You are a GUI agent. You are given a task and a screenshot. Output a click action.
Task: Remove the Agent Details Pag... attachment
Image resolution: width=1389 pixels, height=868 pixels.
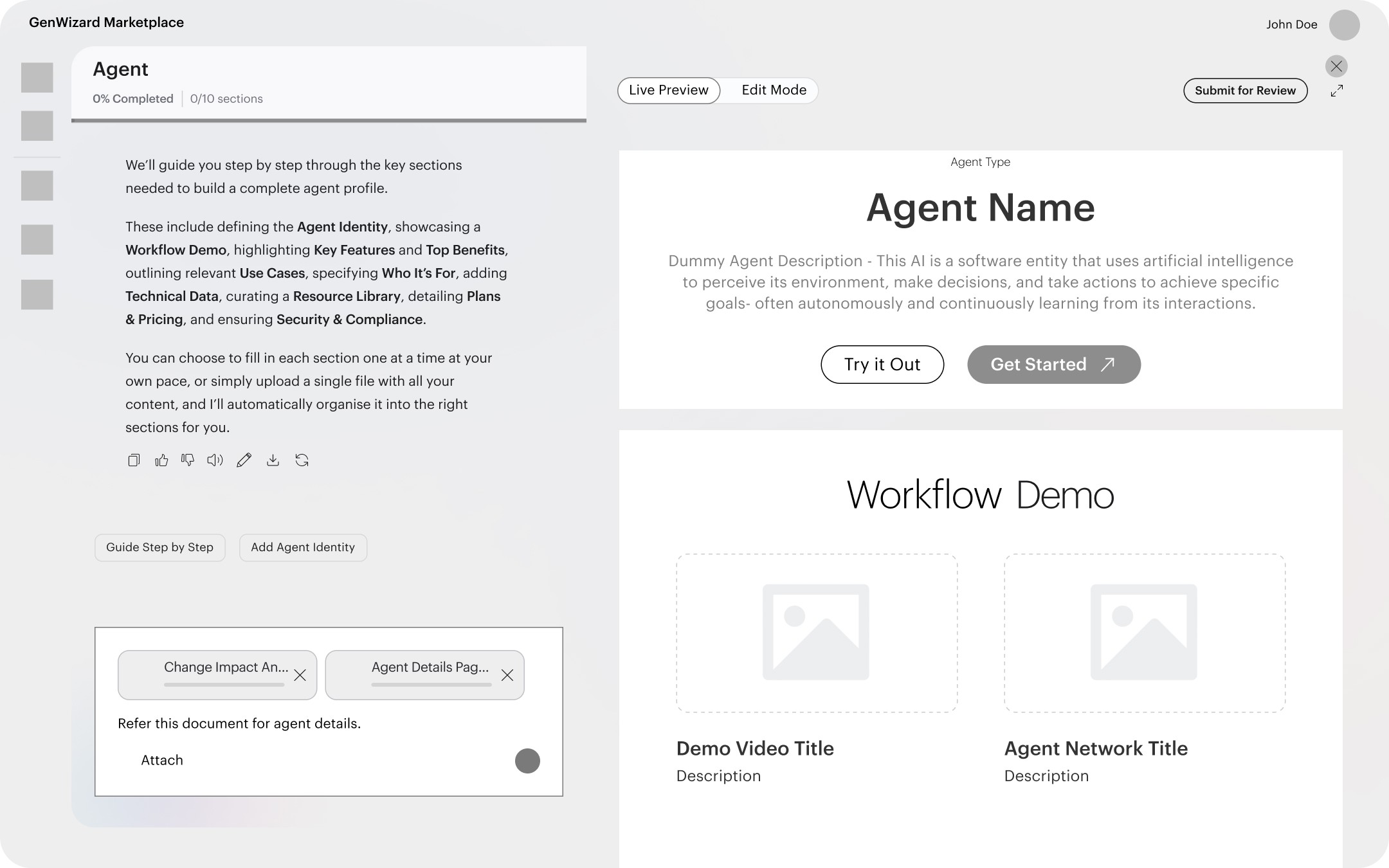pos(507,675)
